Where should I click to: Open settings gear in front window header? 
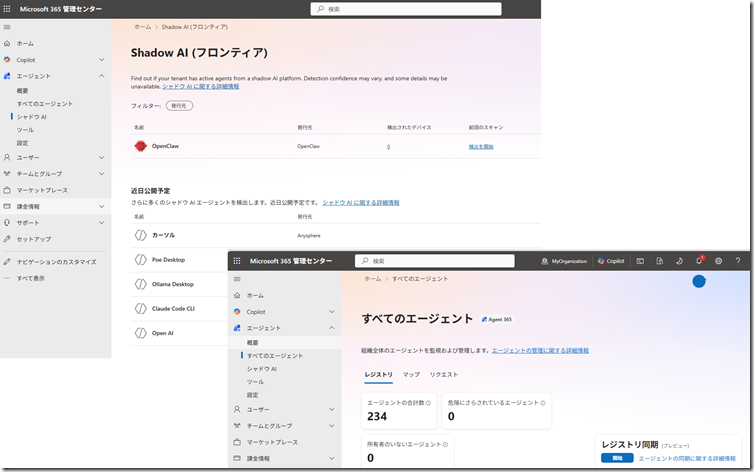click(718, 261)
